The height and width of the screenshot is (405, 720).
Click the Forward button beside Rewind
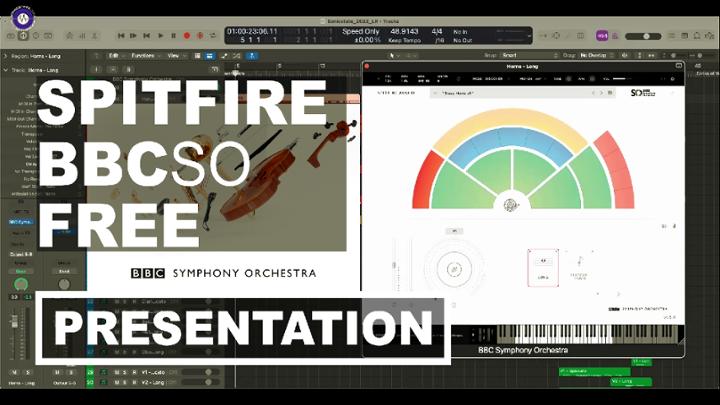(x=134, y=35)
